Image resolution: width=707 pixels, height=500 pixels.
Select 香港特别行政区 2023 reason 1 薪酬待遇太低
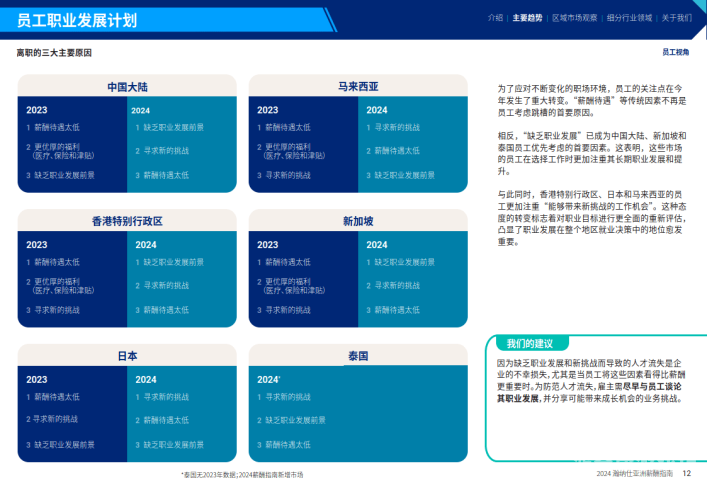[x=53, y=262]
